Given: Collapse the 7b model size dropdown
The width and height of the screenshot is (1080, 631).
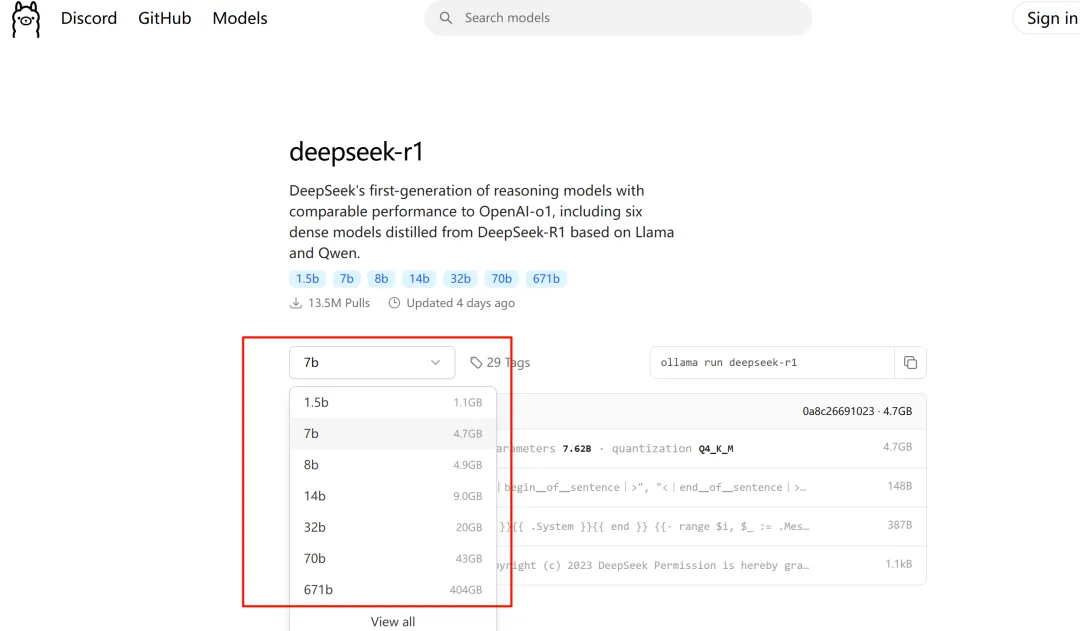Looking at the screenshot, I should (x=372, y=362).
